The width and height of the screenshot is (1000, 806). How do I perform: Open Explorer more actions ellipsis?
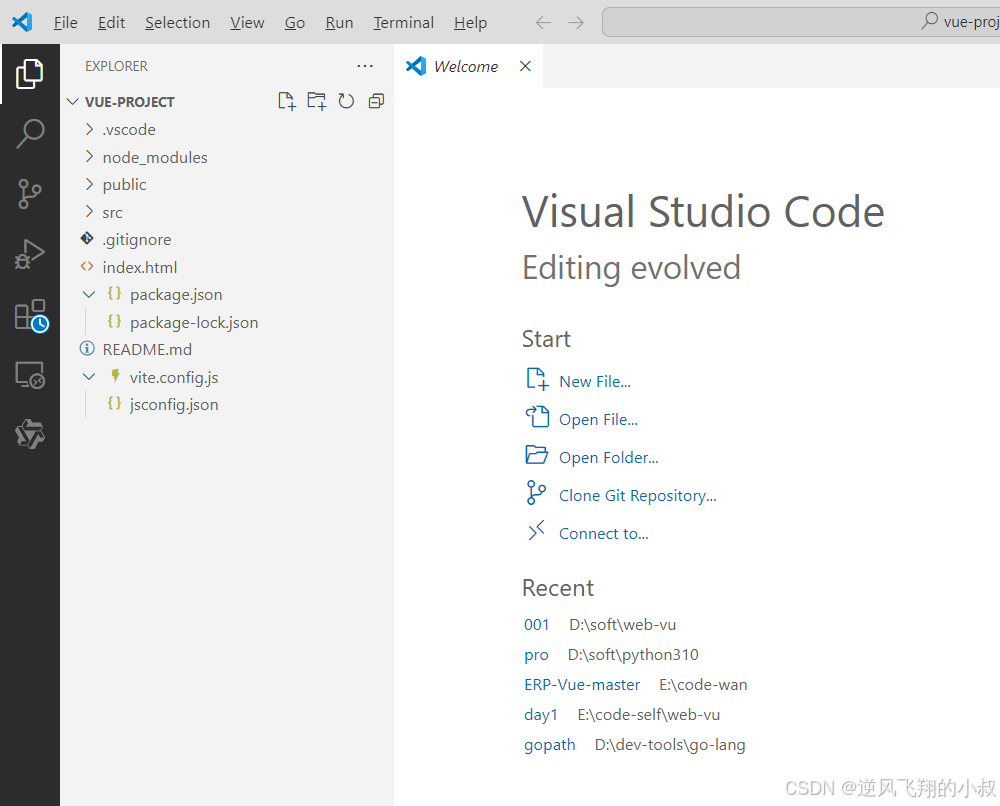(365, 66)
